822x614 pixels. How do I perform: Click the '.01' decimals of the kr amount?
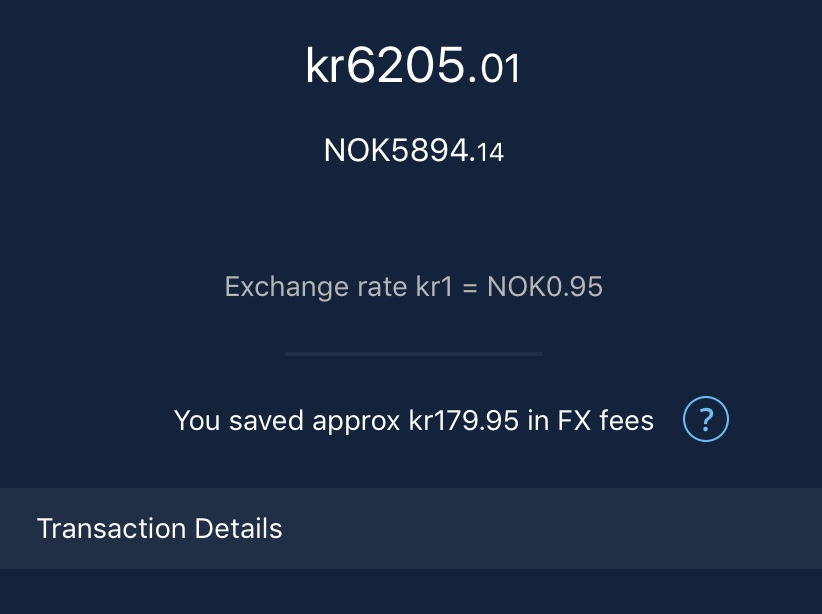click(495, 69)
